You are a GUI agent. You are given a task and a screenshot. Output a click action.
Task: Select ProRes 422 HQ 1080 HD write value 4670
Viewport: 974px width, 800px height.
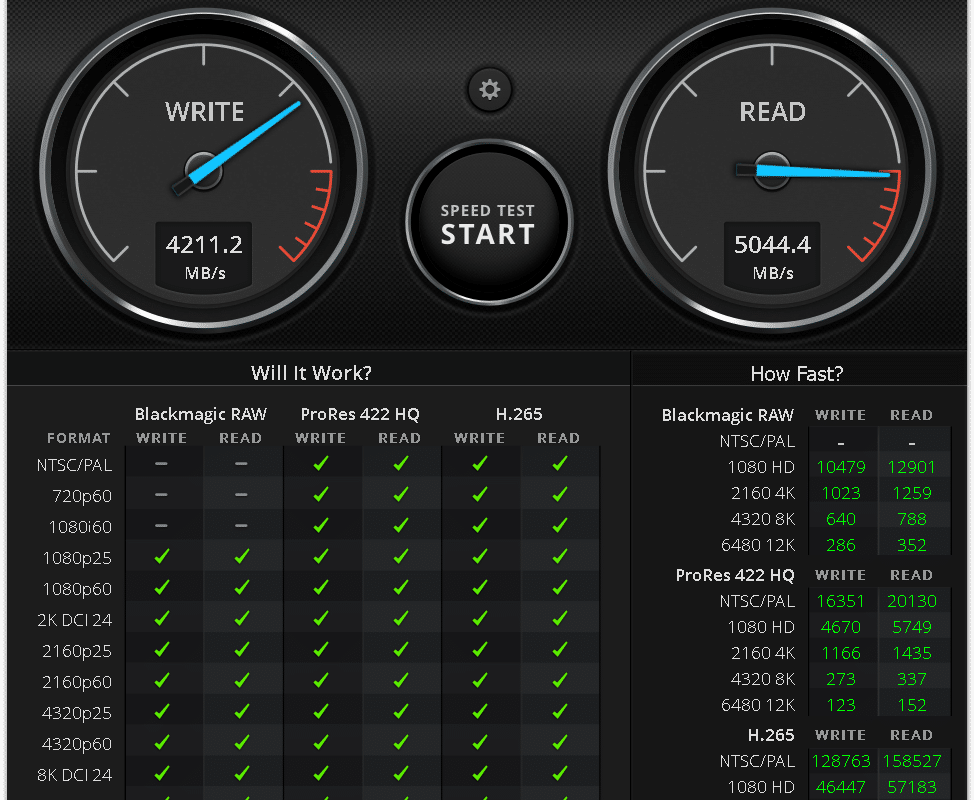841,627
